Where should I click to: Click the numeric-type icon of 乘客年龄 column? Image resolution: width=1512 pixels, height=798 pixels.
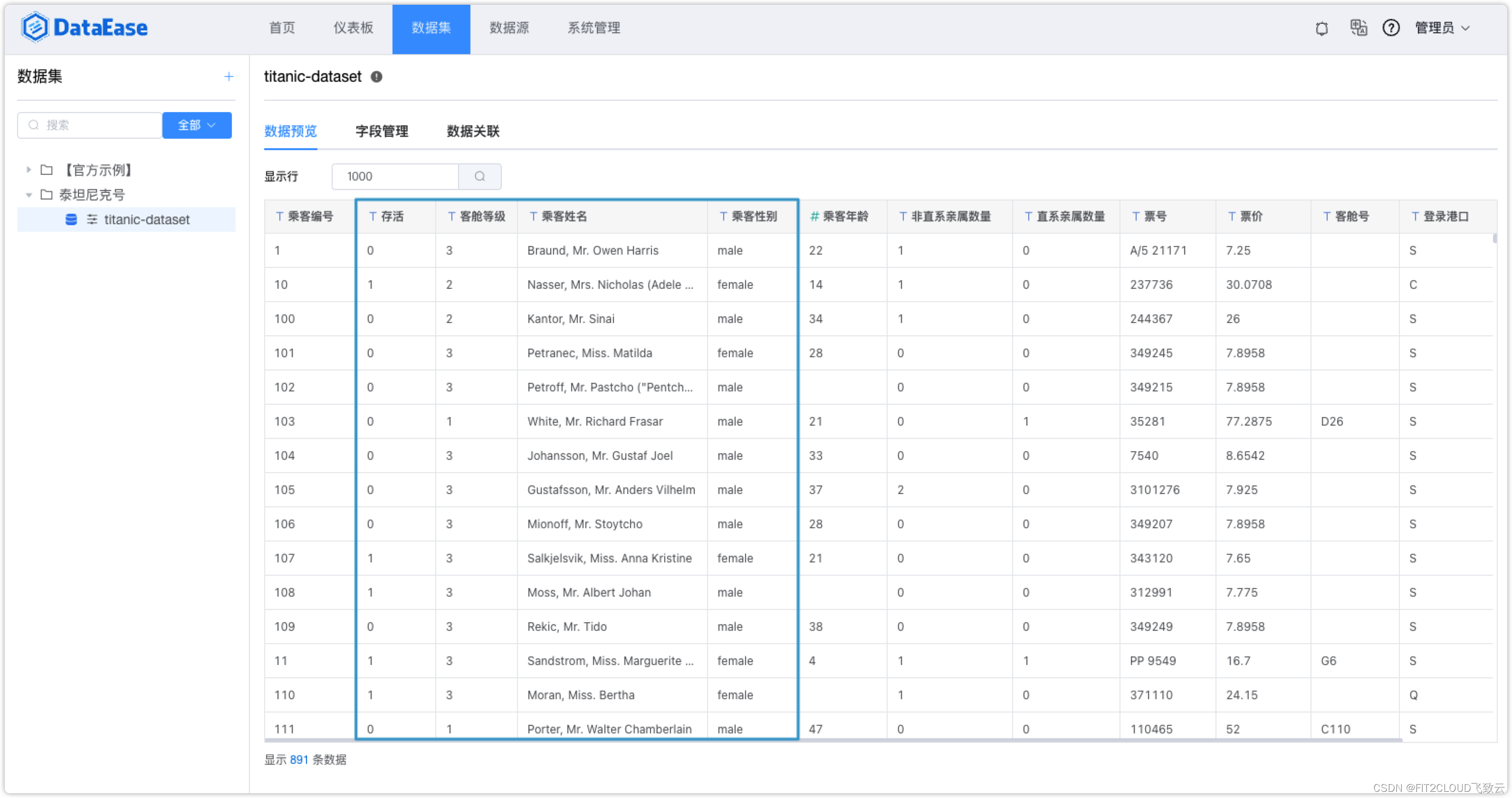[814, 217]
